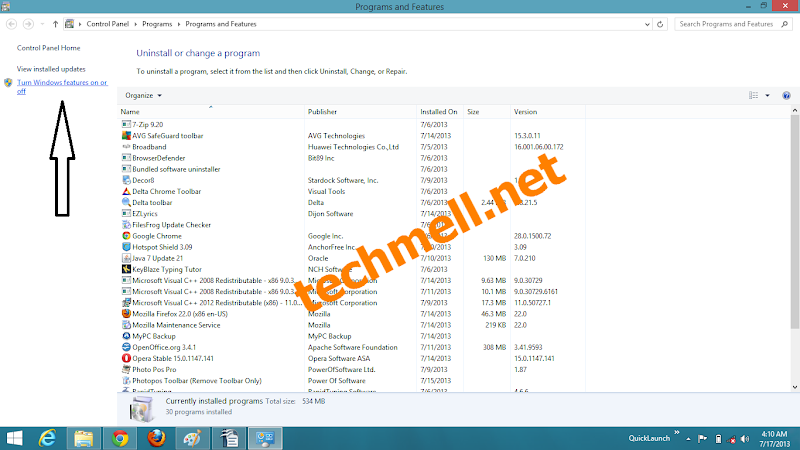Launch Internet Explorer from taskbar
Screen dimensions: 800x450
(47, 438)
